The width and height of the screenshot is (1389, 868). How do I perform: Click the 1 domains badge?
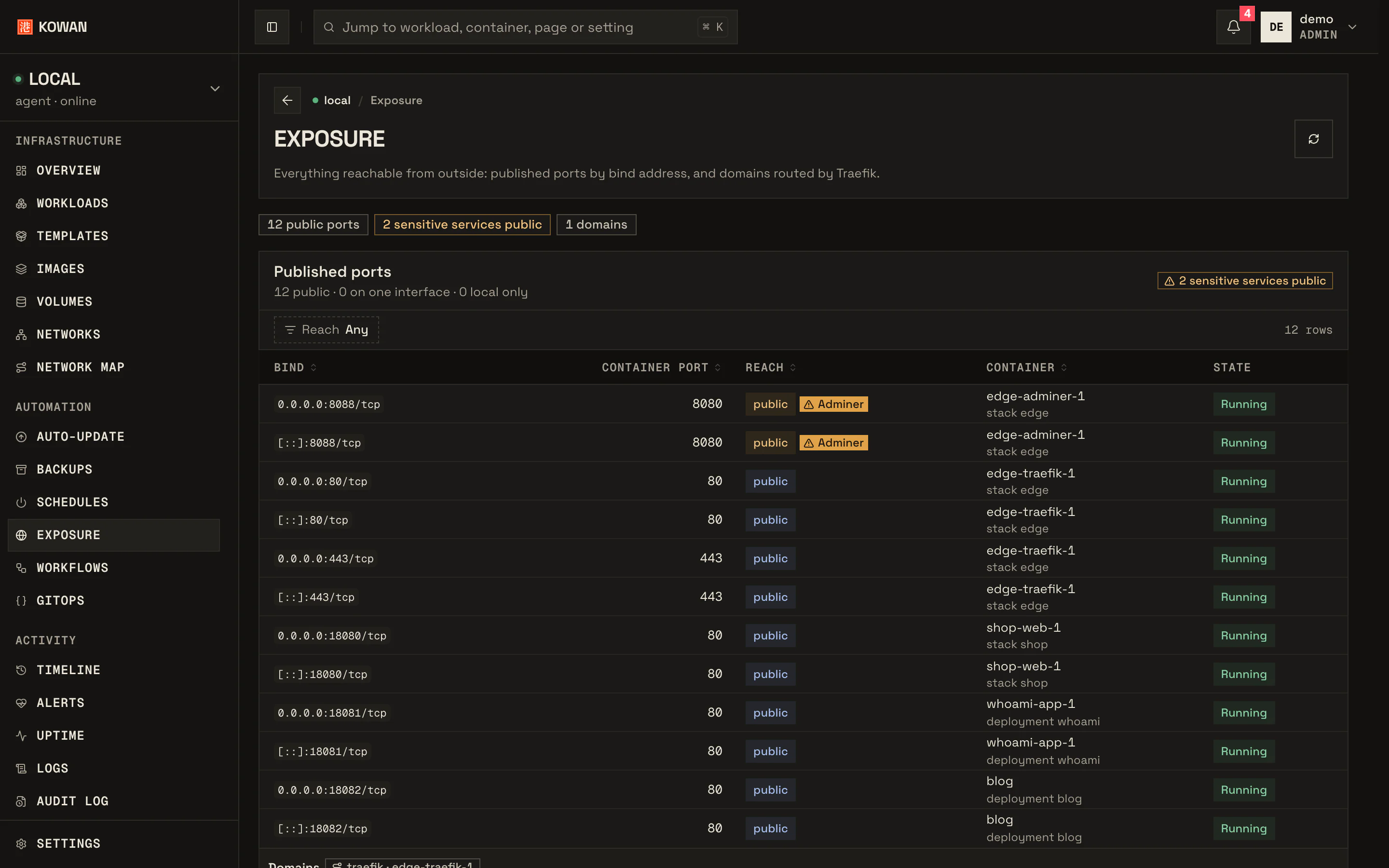[x=596, y=224]
